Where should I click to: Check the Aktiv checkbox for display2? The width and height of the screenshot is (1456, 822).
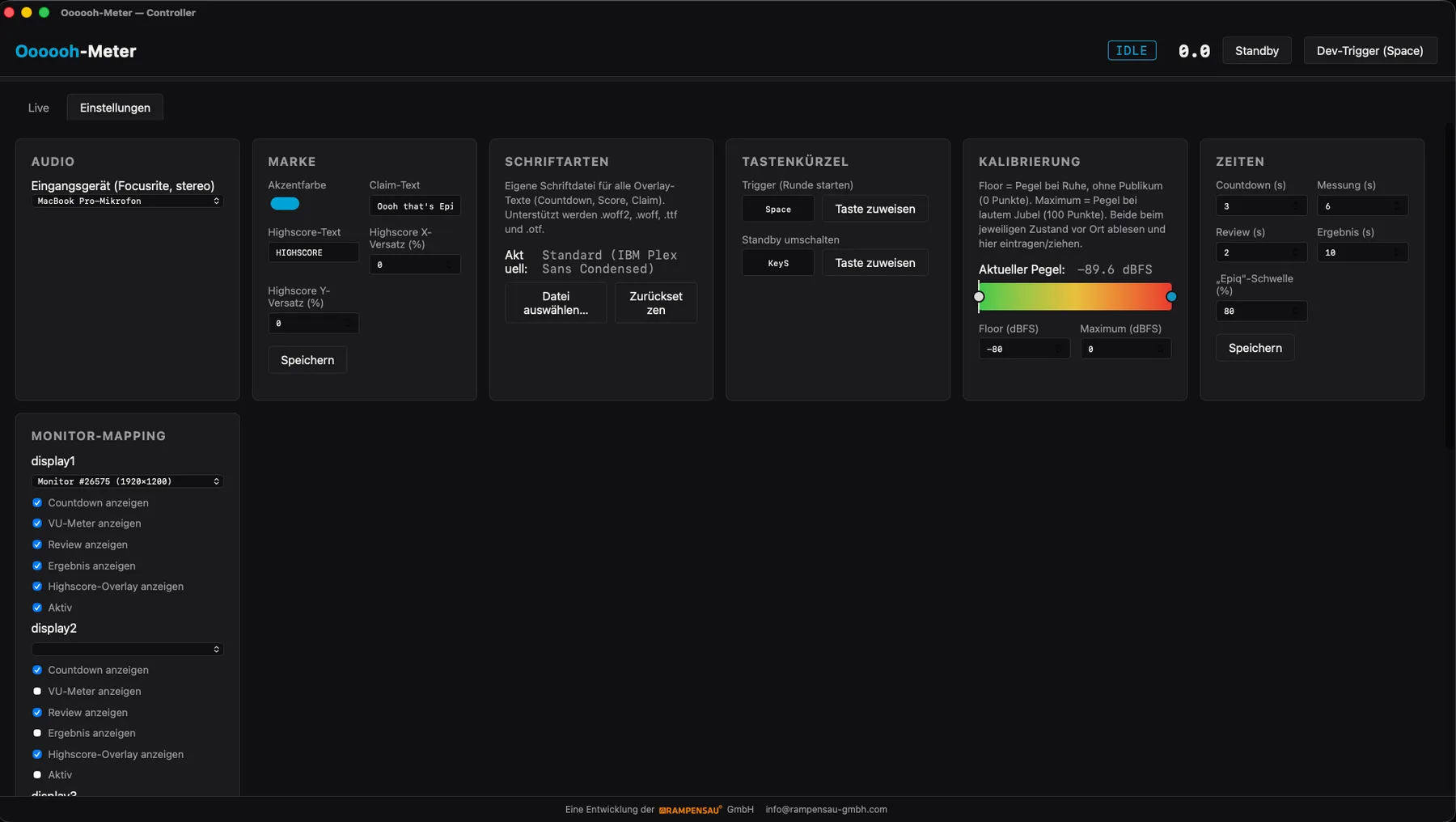(x=37, y=775)
